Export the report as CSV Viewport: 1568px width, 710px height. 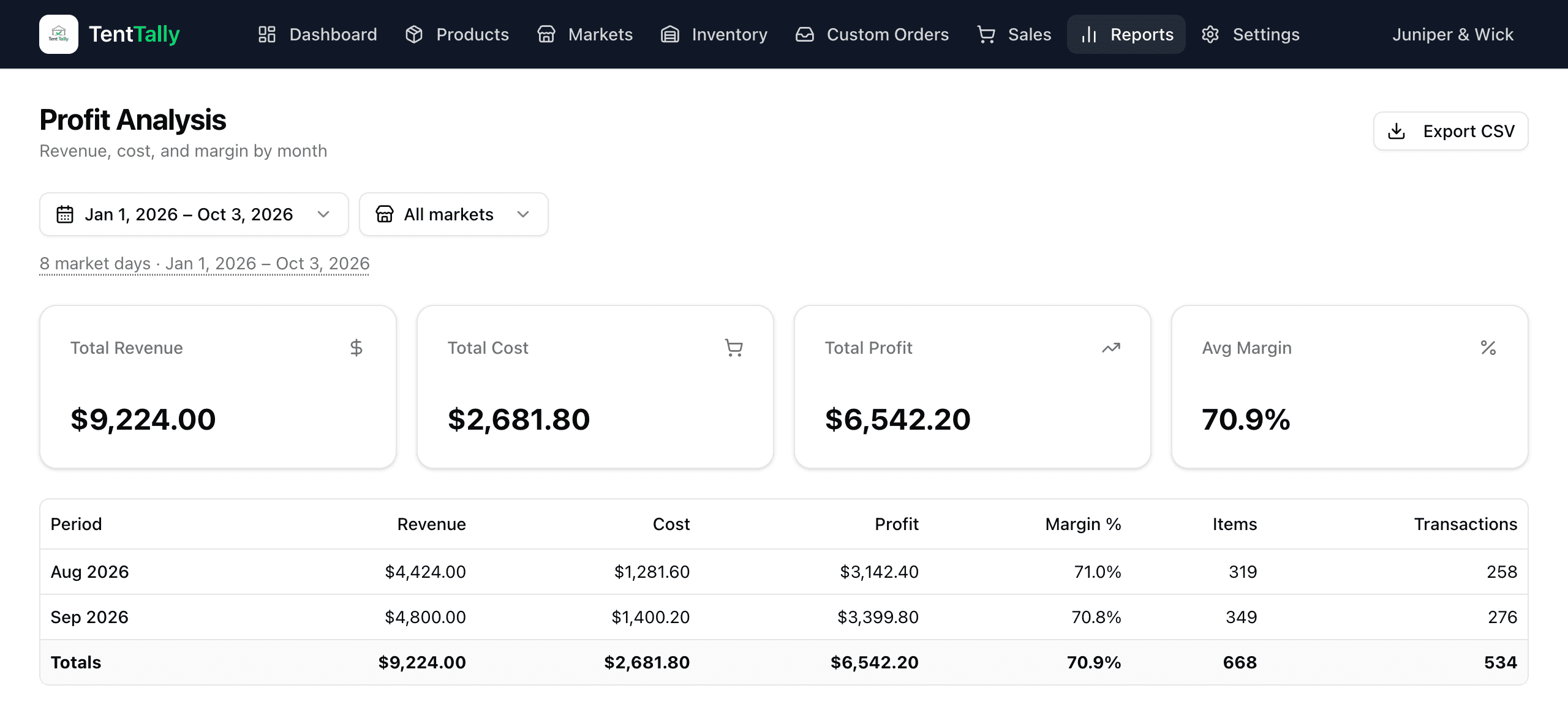click(x=1451, y=131)
